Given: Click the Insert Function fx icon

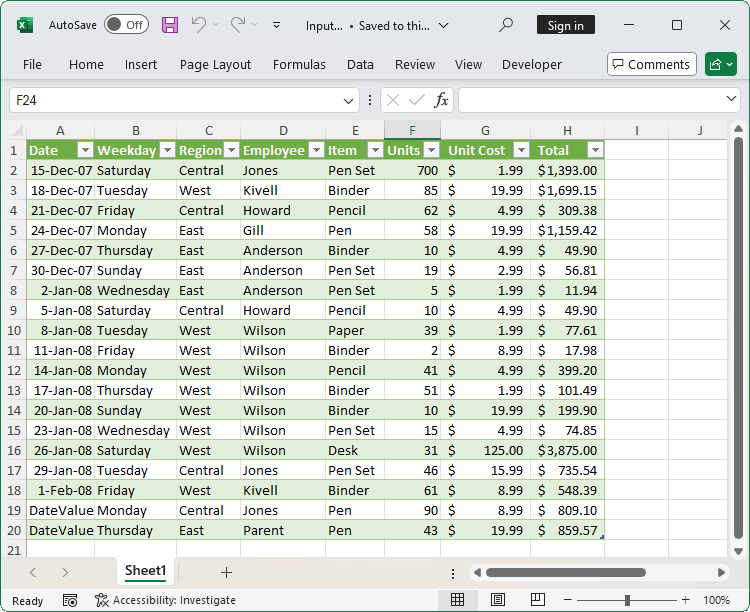Looking at the screenshot, I should point(441,100).
